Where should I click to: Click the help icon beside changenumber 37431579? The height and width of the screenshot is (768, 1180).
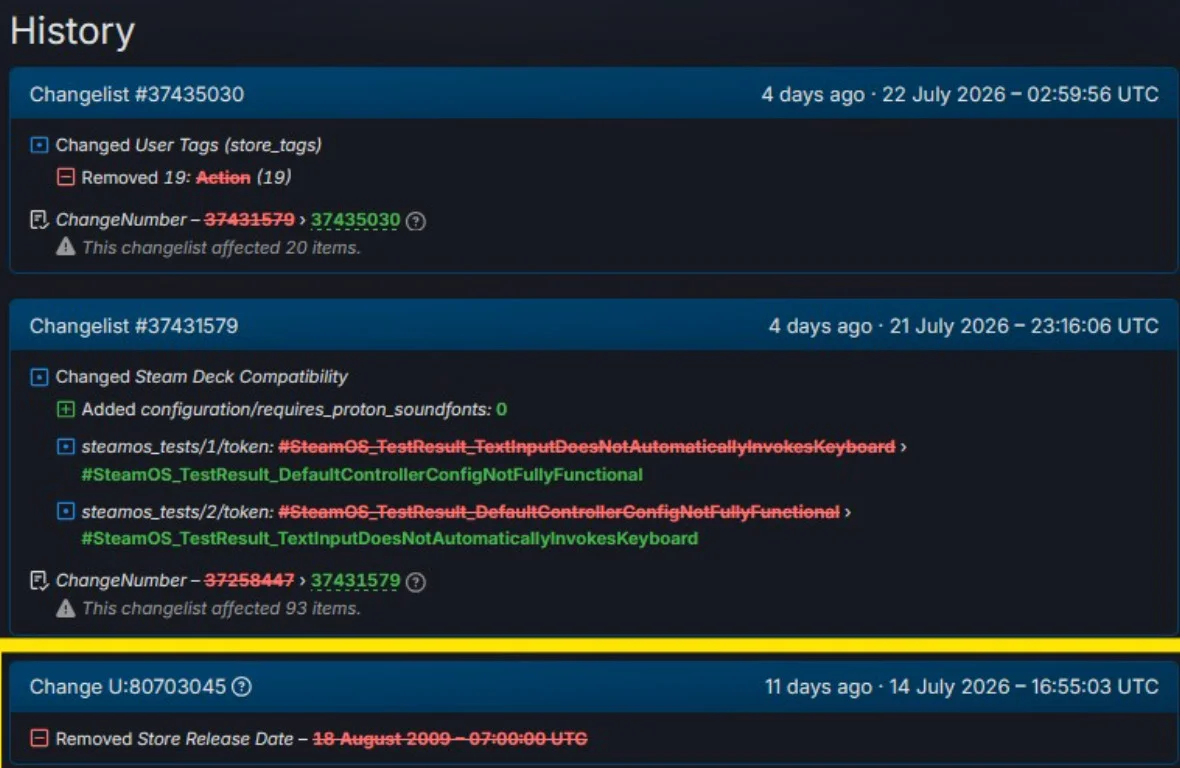pos(415,581)
